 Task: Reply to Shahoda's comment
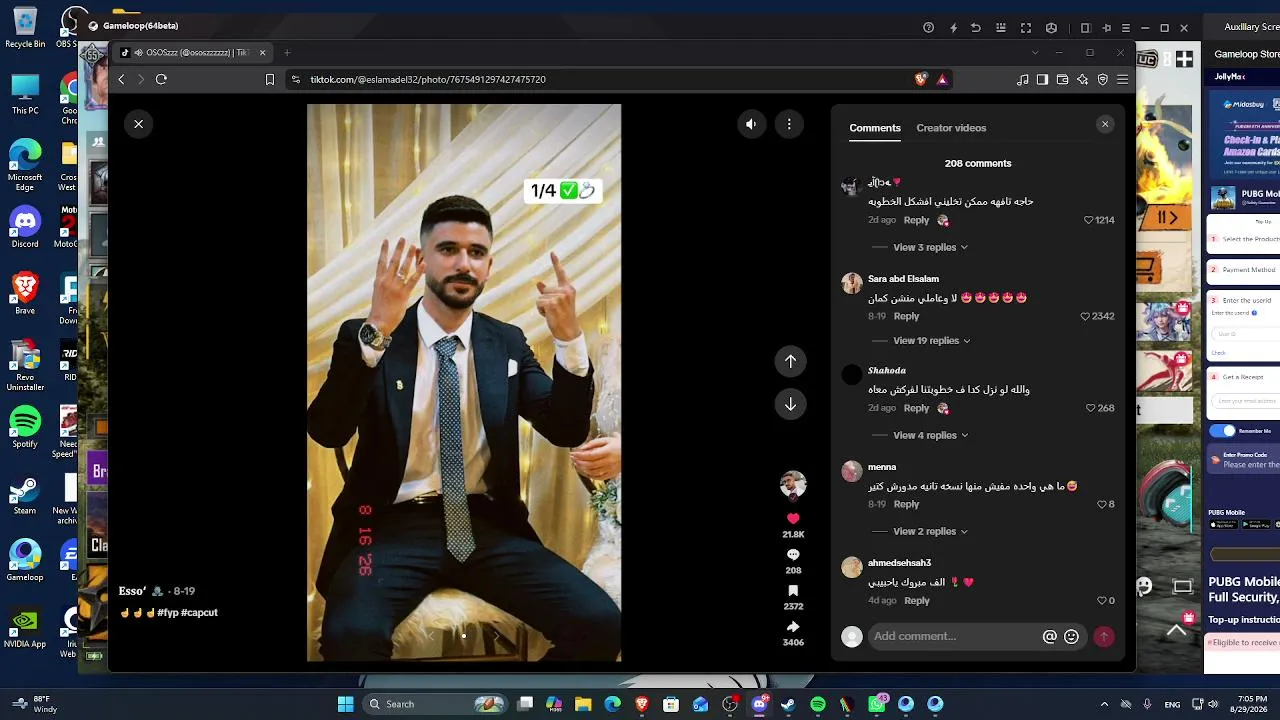pyautogui.click(x=916, y=408)
